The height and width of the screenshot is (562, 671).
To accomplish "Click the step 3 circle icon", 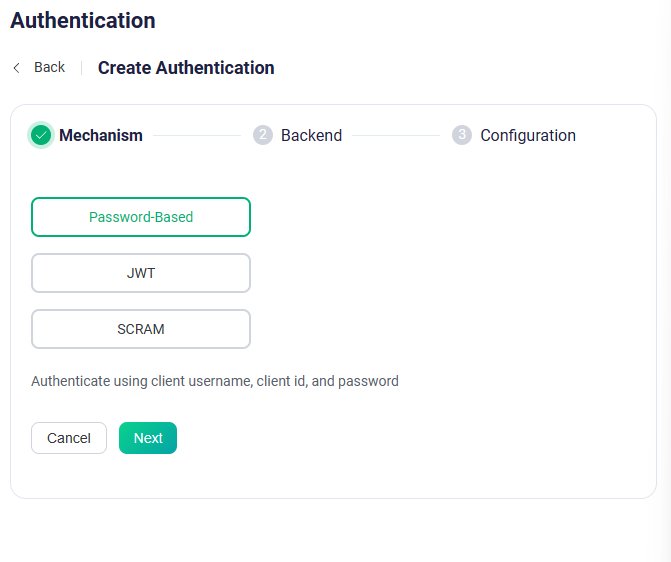I will coord(462,135).
